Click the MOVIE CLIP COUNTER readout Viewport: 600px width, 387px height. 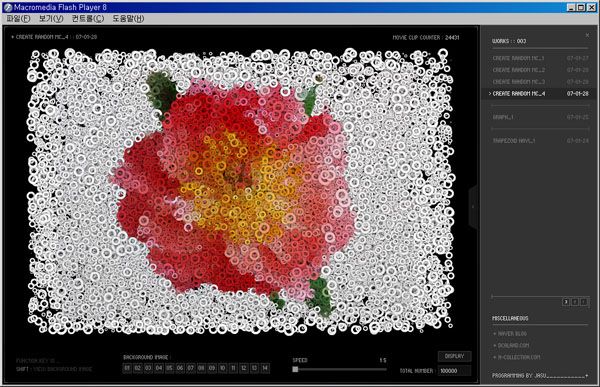[x=426, y=38]
